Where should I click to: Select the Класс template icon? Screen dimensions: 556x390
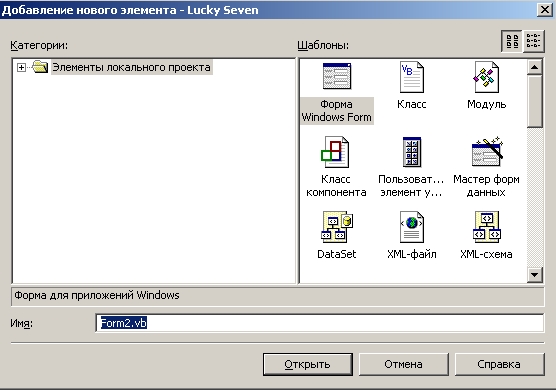click(412, 77)
